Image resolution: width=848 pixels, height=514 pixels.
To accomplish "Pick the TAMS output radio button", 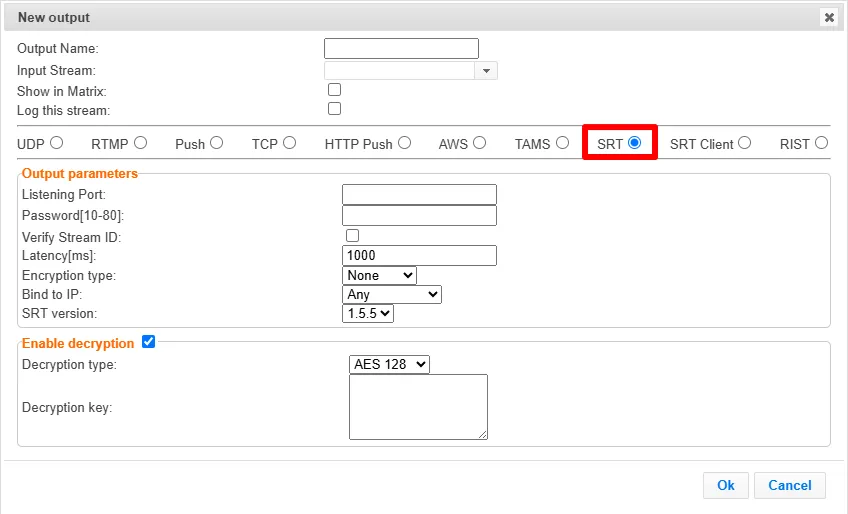I will pyautogui.click(x=562, y=143).
